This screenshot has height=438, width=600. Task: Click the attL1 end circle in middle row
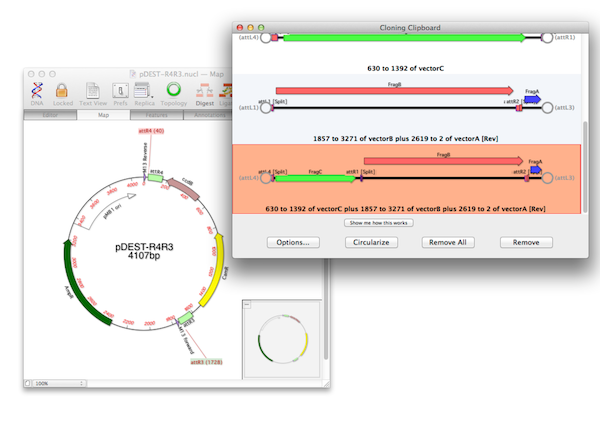click(266, 108)
